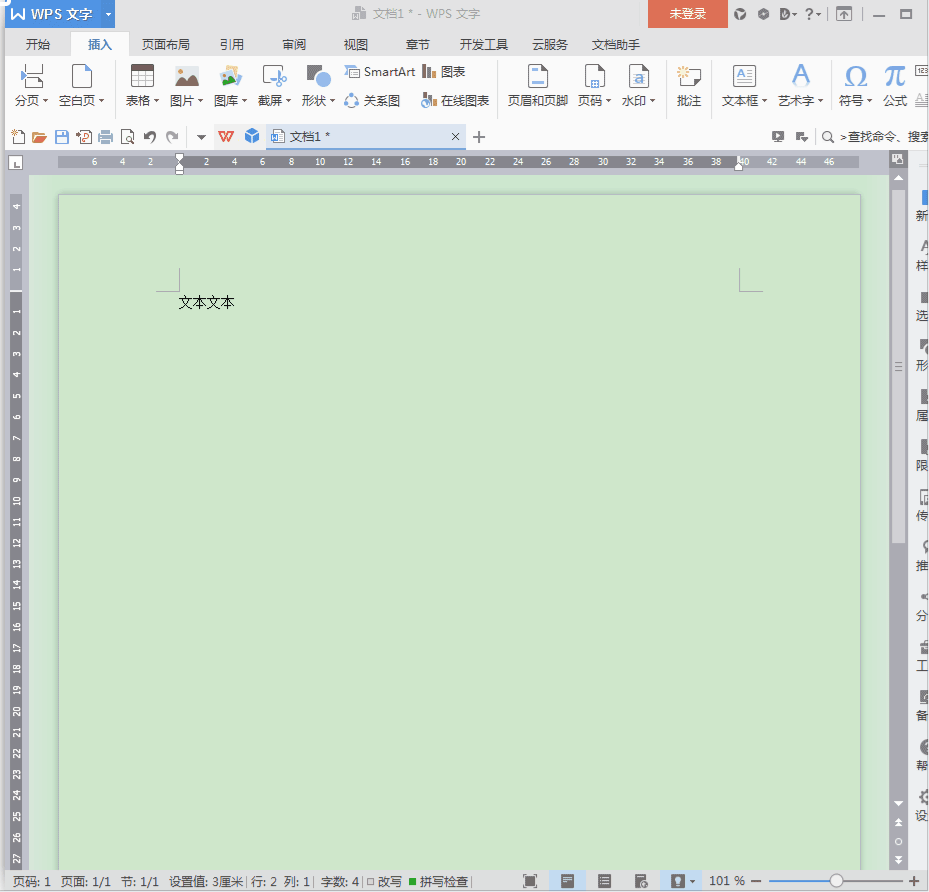This screenshot has height=892, width=929.
Task: Switch to the 页面布局 ribbon tab
Action: pos(165,44)
